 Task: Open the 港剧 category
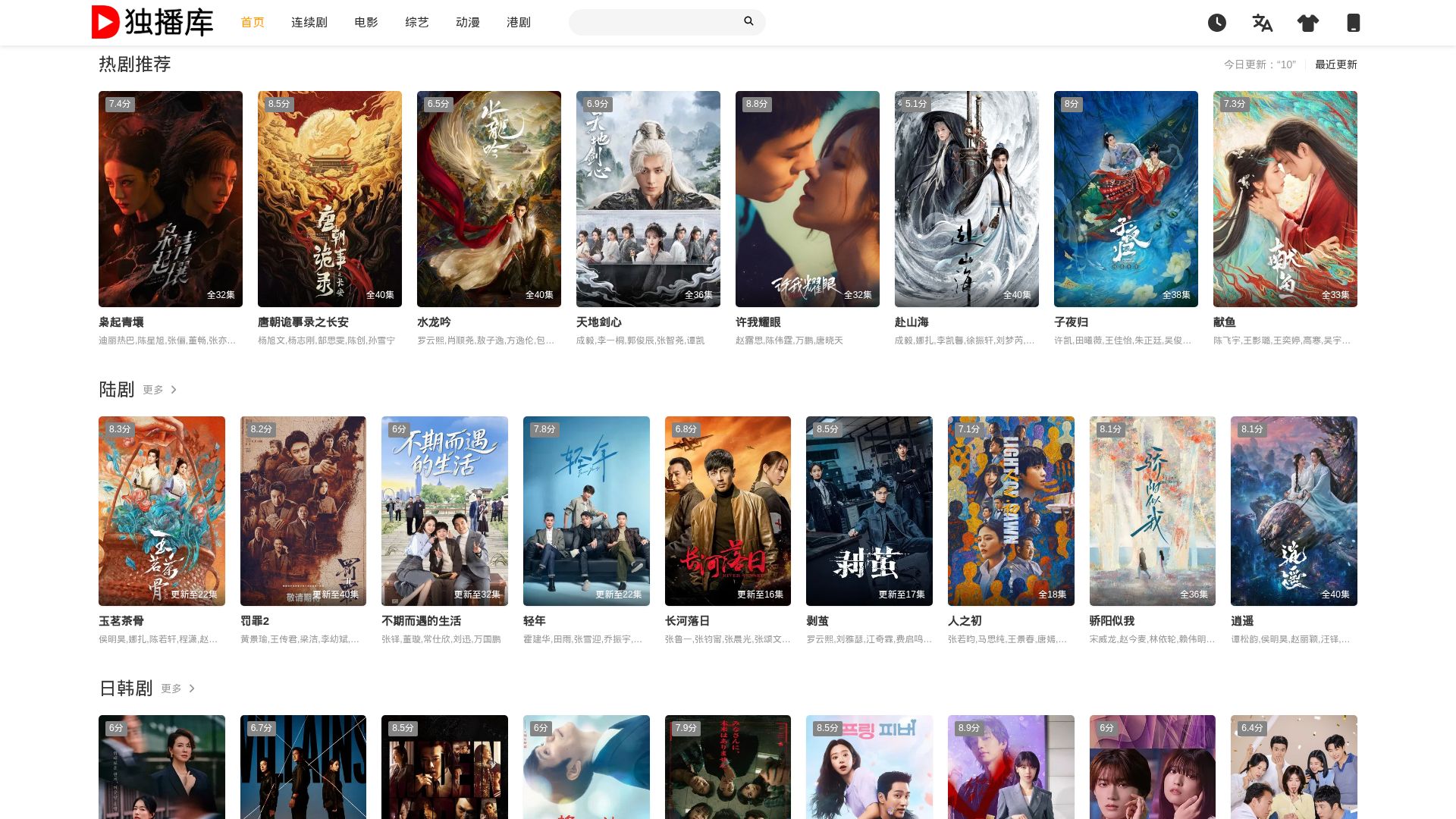click(518, 23)
